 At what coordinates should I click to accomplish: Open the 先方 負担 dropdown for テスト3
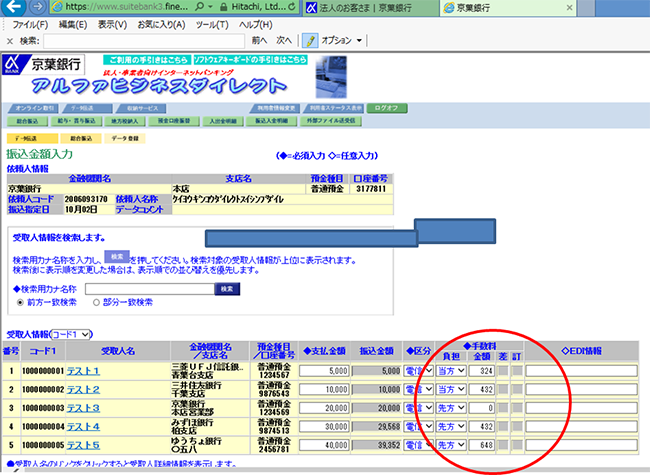tap(451, 408)
